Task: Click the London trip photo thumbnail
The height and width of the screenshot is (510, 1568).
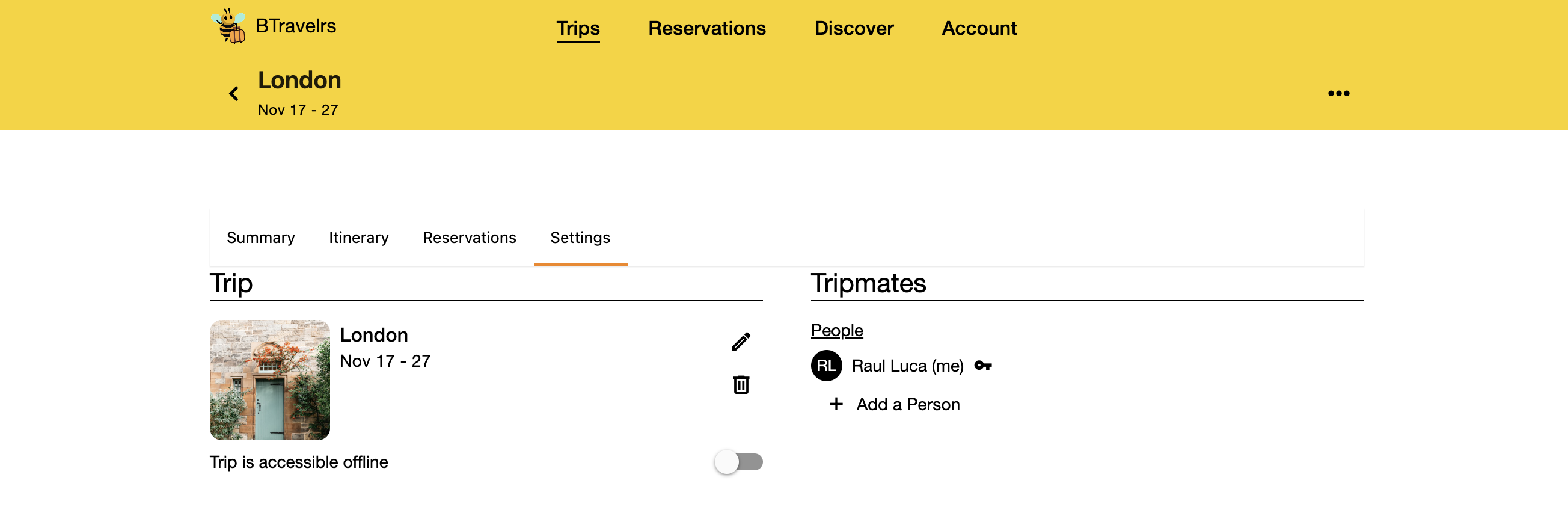Action: click(x=270, y=380)
